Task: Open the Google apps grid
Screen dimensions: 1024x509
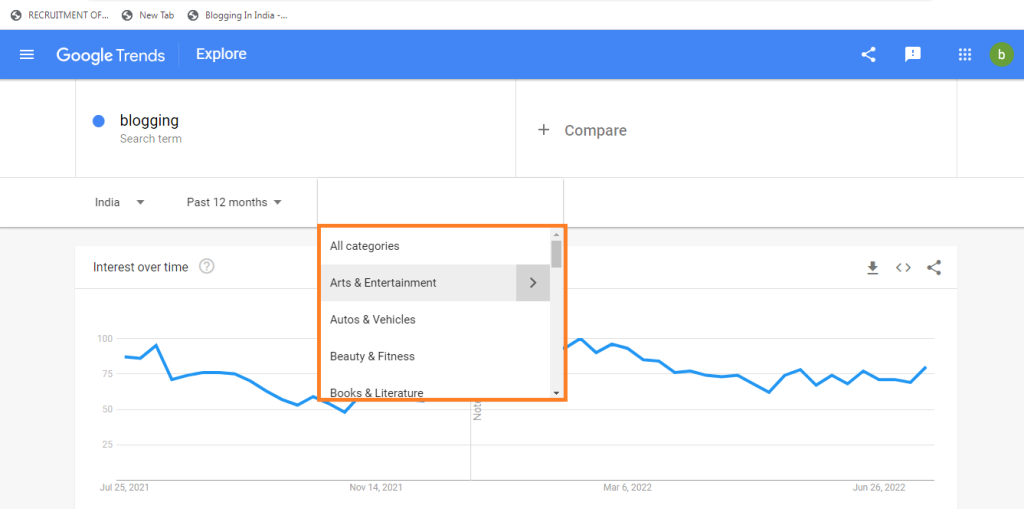Action: [x=965, y=55]
